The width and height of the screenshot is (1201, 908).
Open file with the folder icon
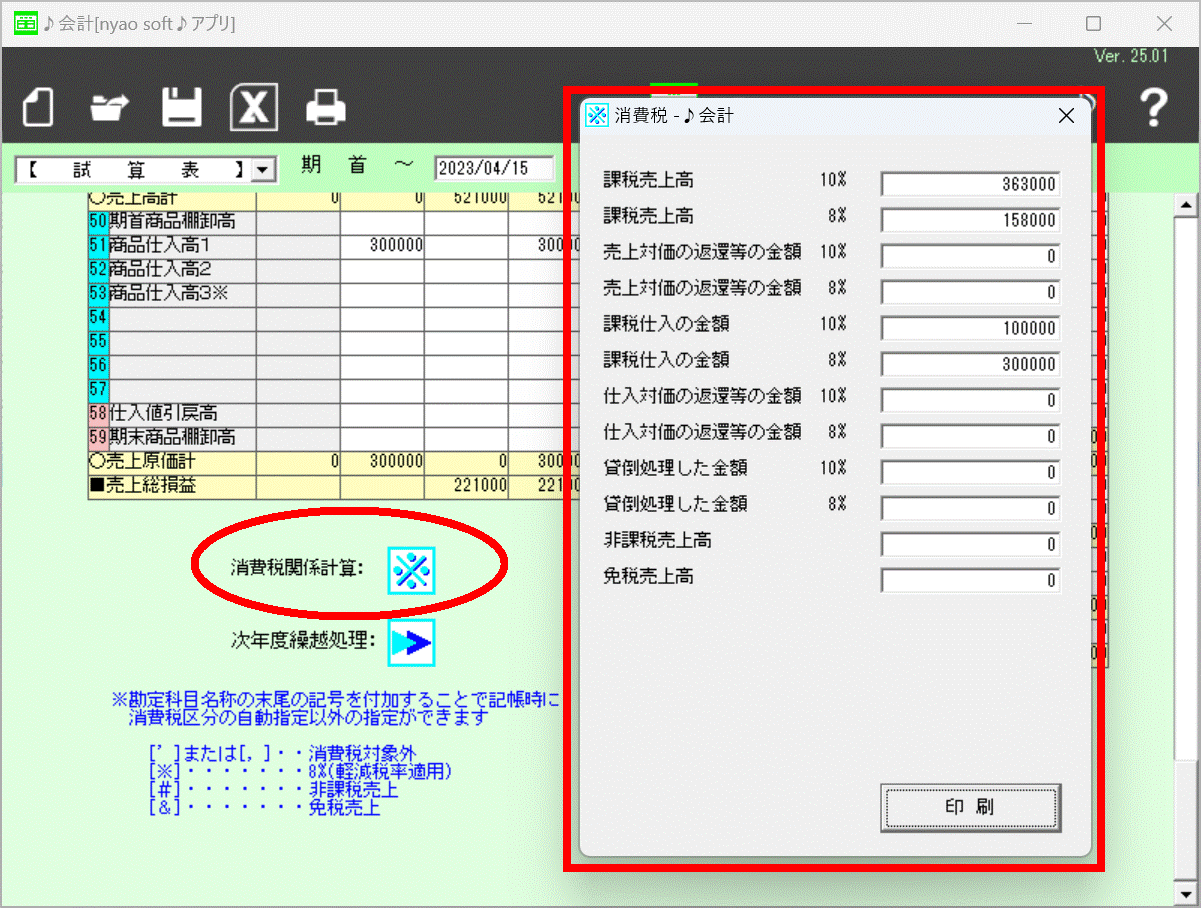(110, 107)
